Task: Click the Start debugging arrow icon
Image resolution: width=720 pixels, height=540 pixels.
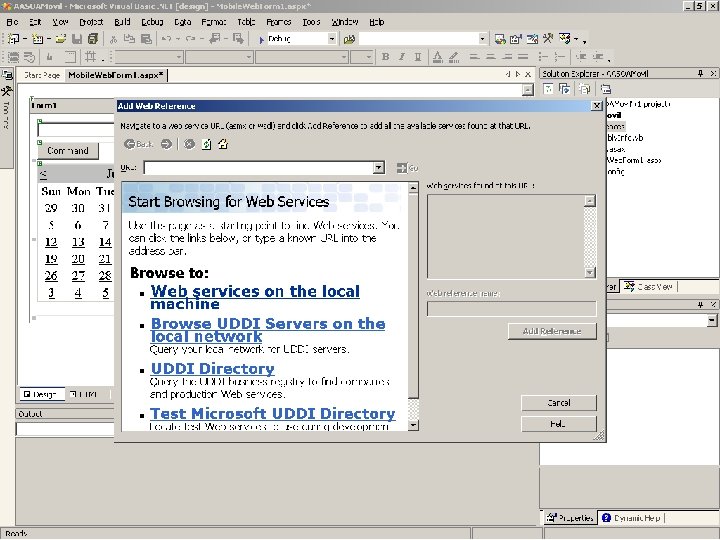Action: tap(261, 39)
